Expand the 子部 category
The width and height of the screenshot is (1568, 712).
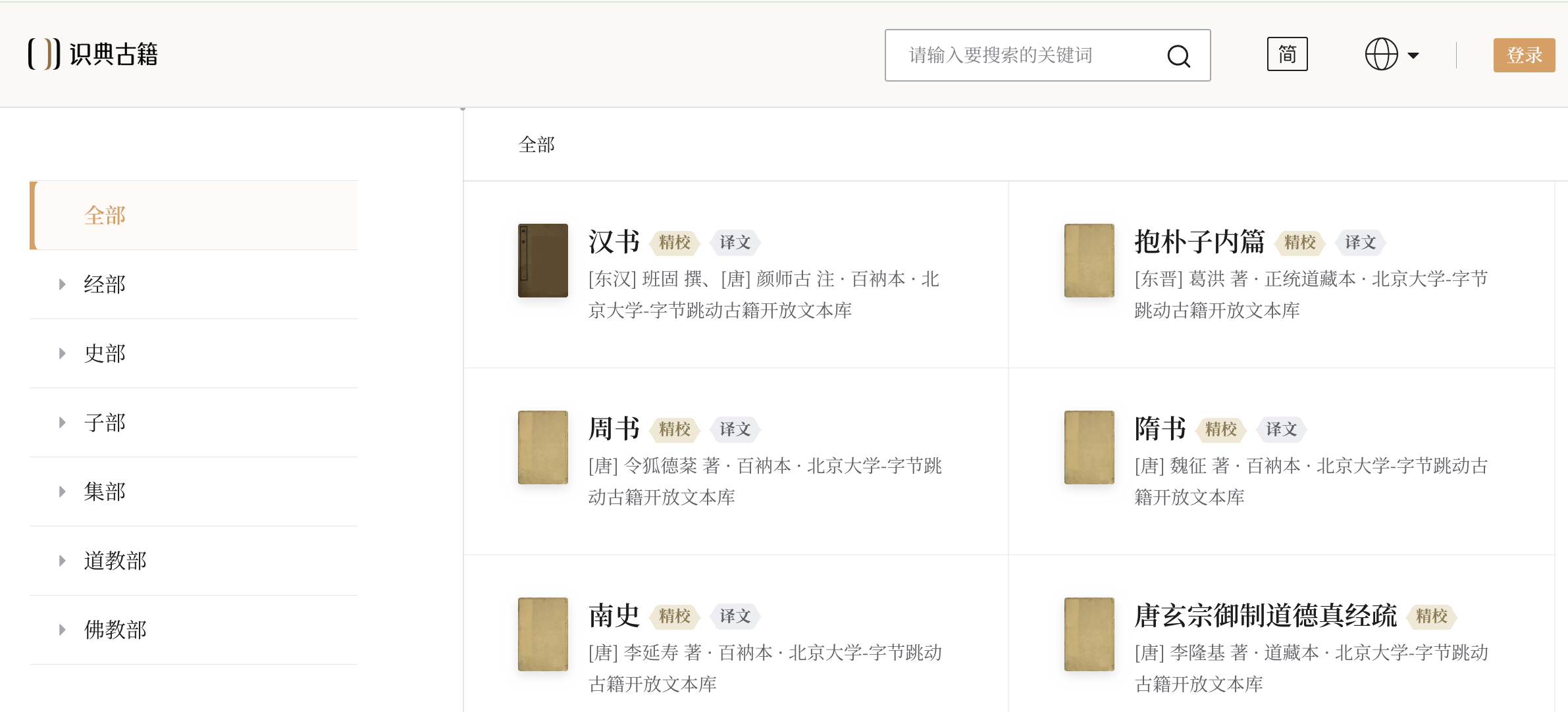[63, 422]
